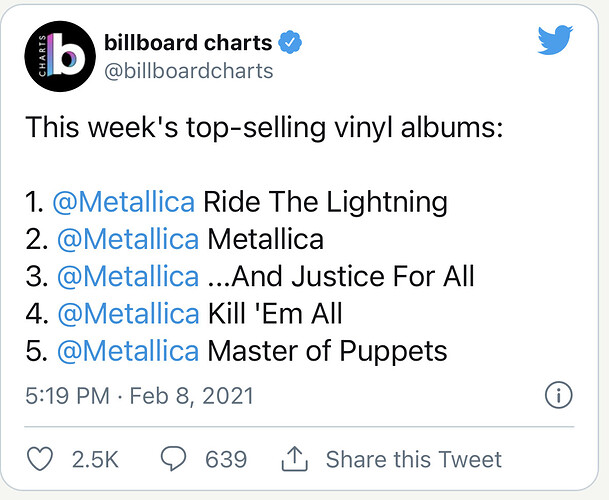The width and height of the screenshot is (609, 500).
Task: Click the blue verified badge
Action: coord(290,42)
